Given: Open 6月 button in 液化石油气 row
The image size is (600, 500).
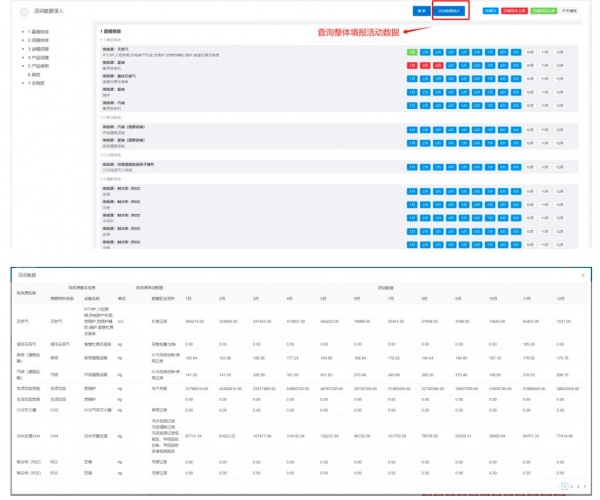Looking at the screenshot, I should [x=477, y=79].
